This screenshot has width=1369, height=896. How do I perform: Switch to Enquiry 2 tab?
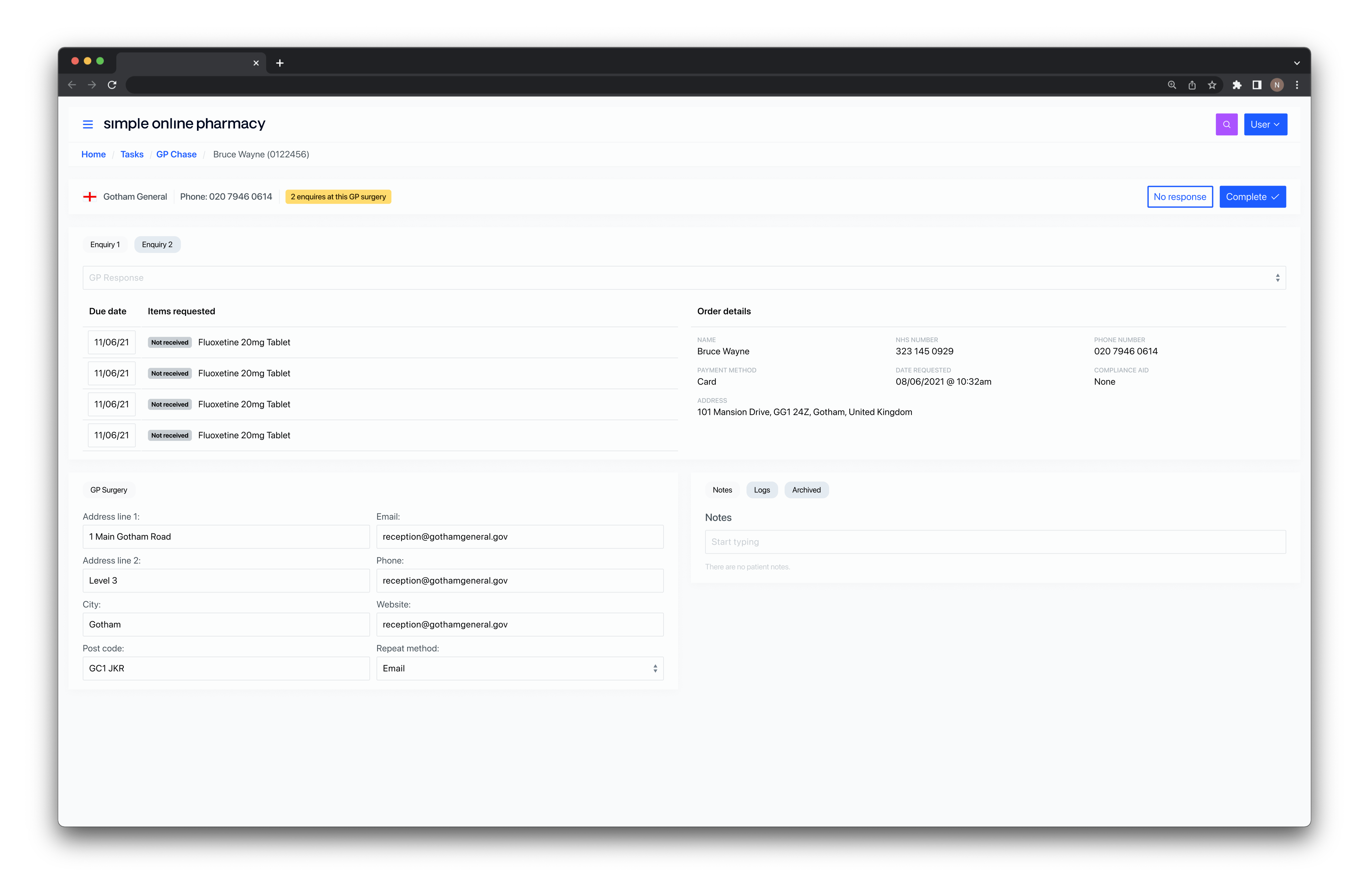point(157,244)
